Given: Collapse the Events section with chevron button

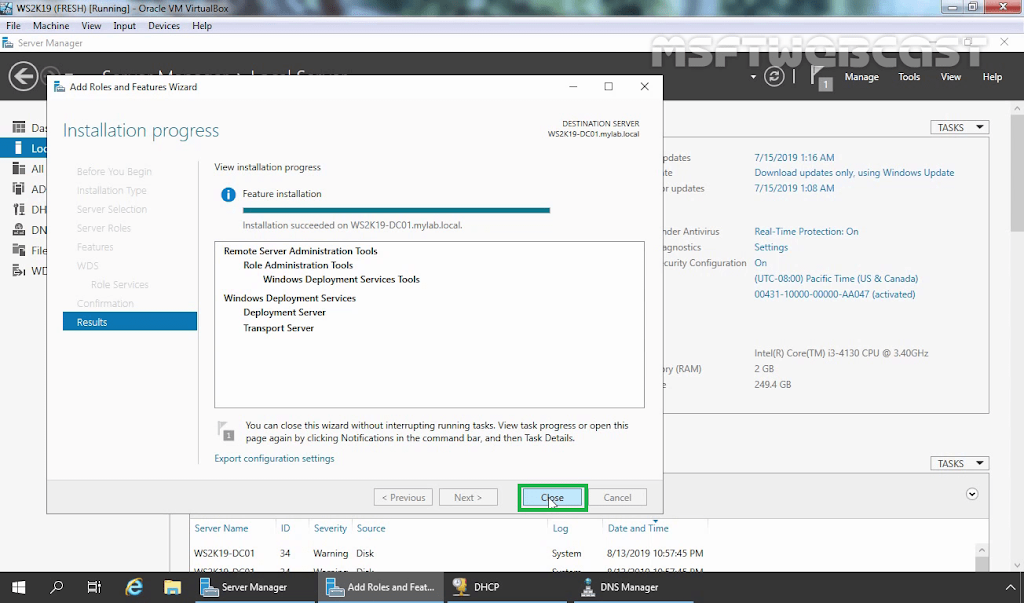Looking at the screenshot, I should (x=972, y=494).
